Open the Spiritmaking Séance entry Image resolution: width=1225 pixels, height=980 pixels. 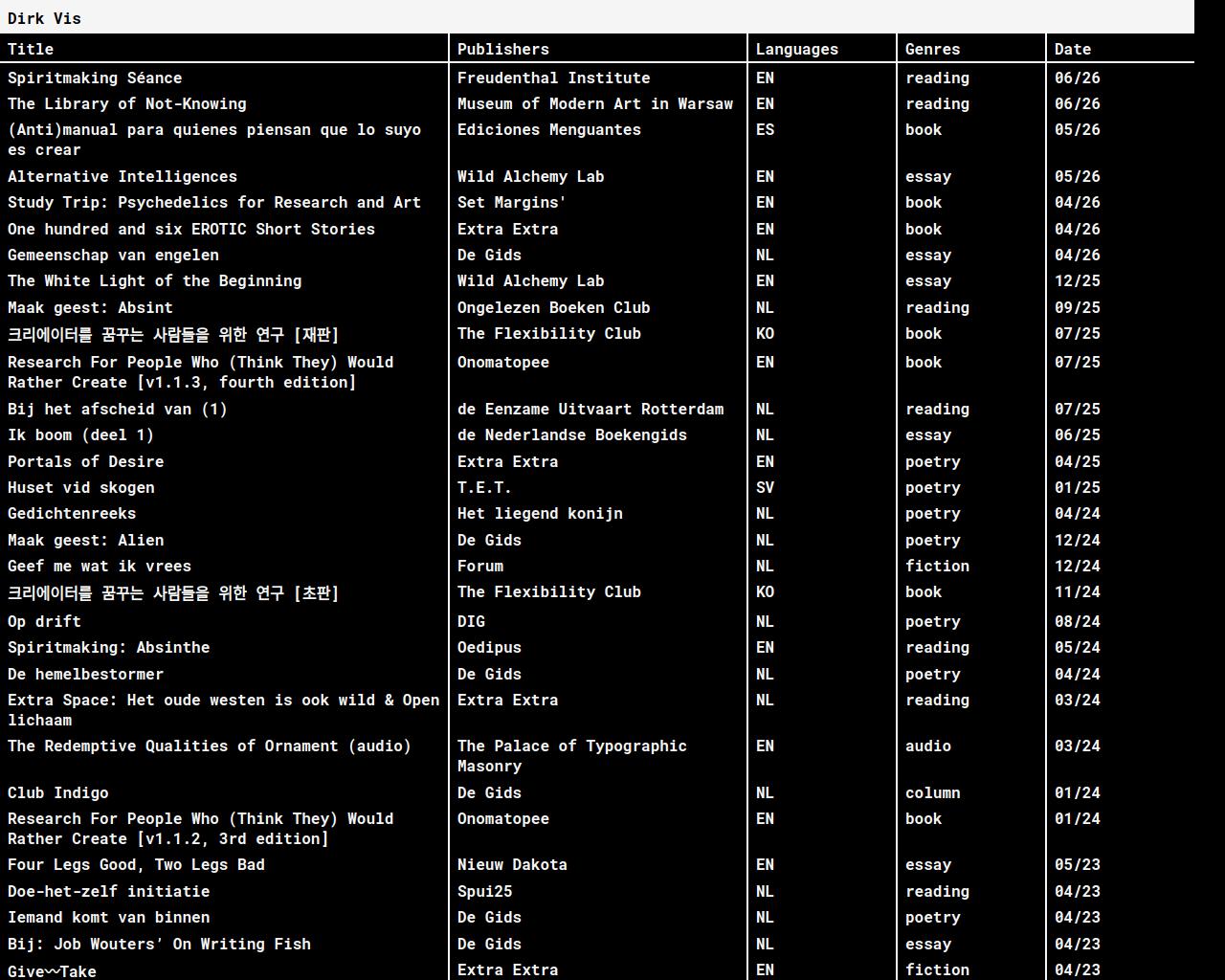point(95,78)
